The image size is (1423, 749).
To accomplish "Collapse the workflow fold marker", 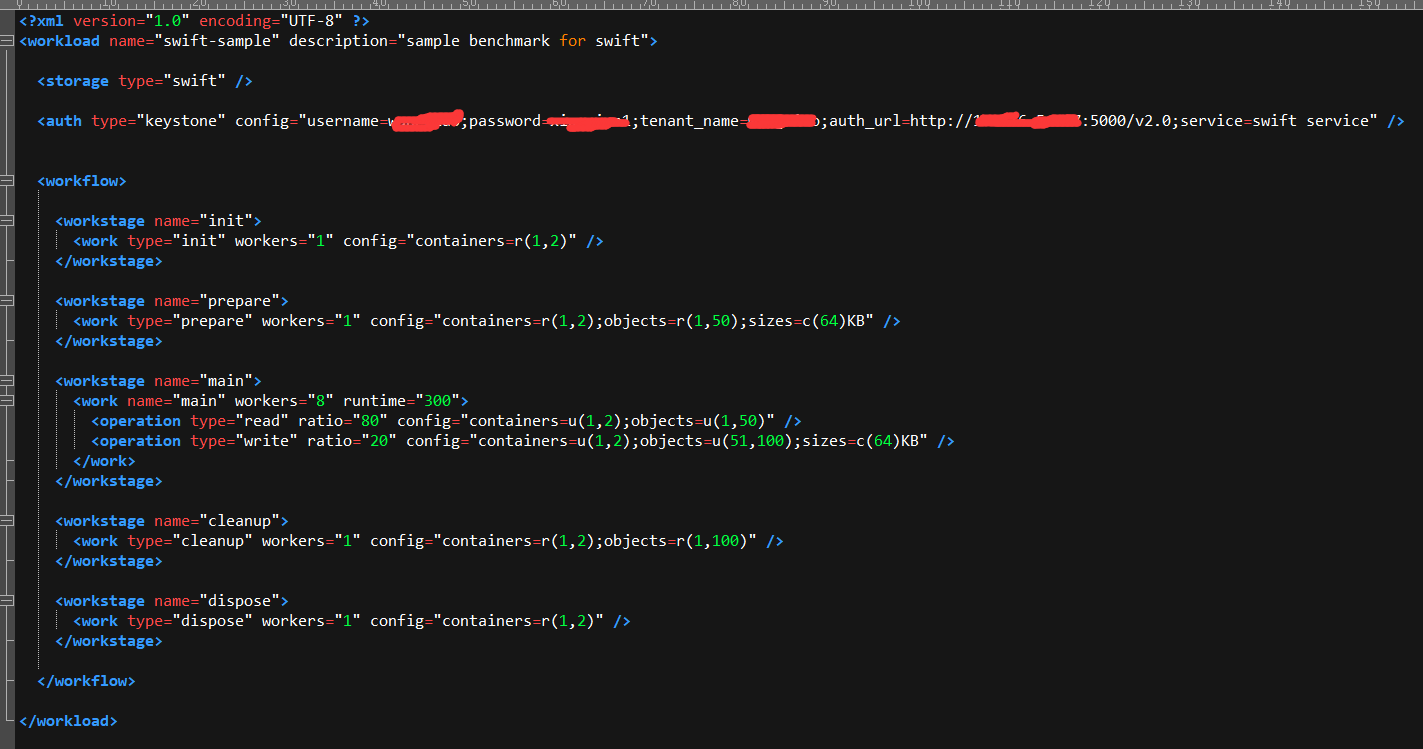I will coord(8,181).
